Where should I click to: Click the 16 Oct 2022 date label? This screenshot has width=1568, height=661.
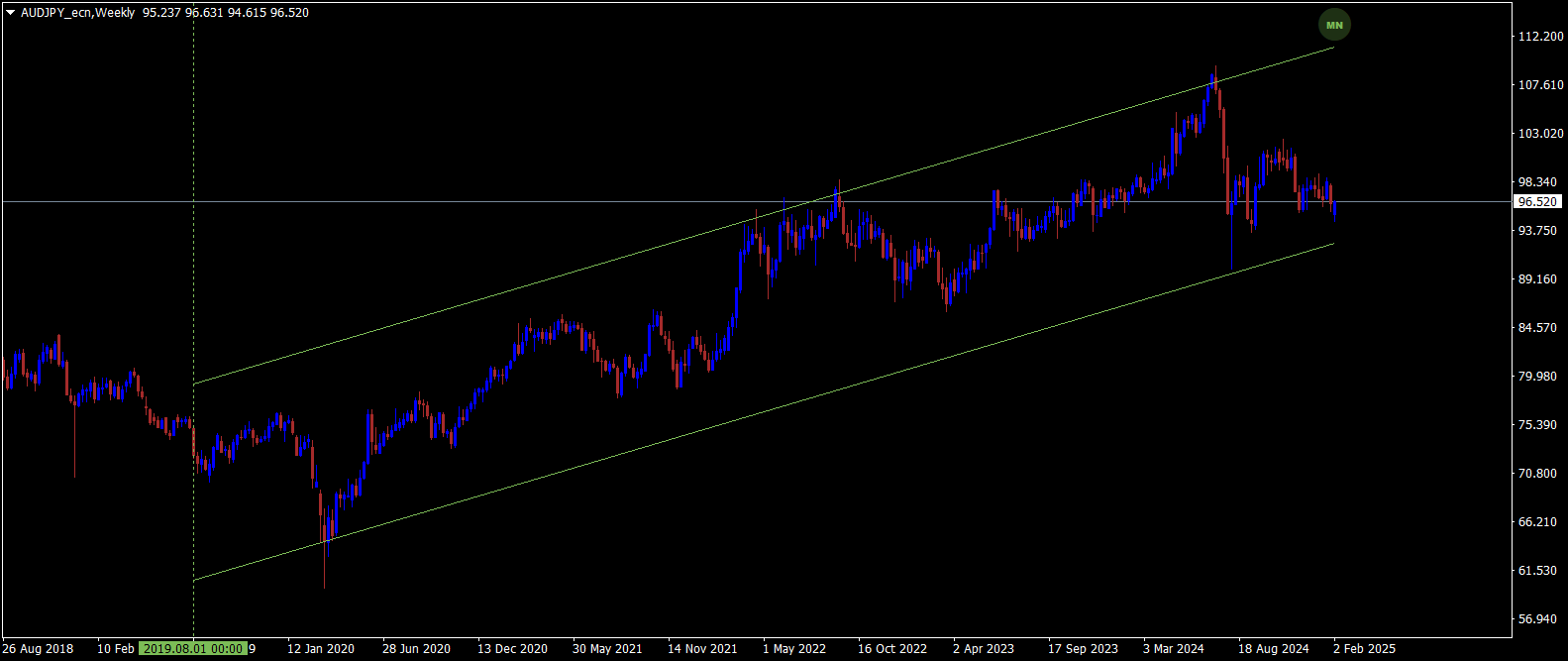892,649
